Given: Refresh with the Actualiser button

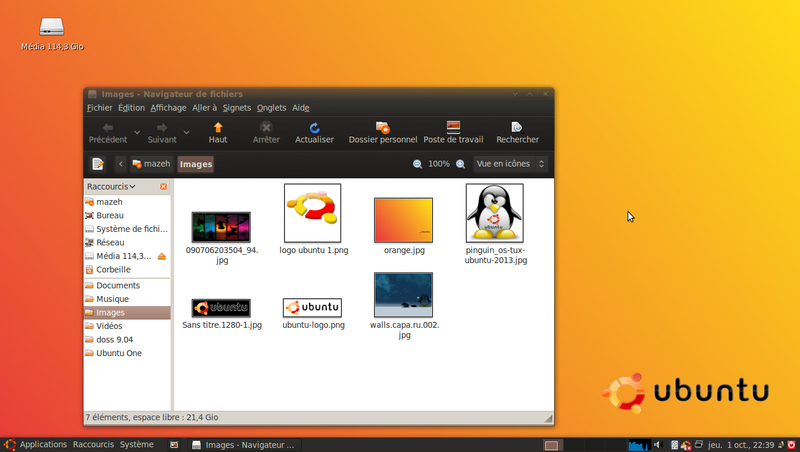Looking at the screenshot, I should point(314,133).
